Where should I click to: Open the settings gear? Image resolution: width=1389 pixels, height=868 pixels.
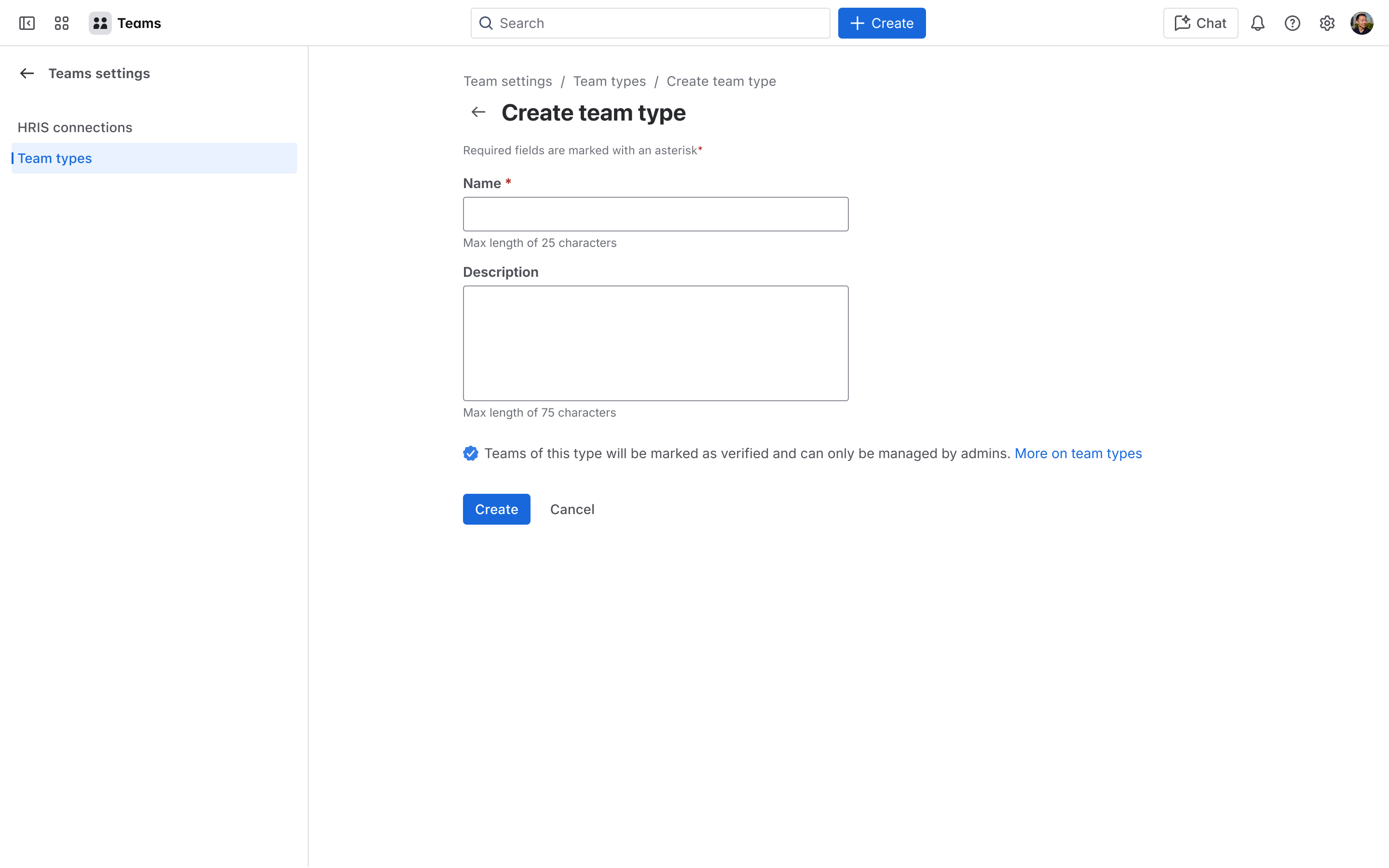point(1327,23)
